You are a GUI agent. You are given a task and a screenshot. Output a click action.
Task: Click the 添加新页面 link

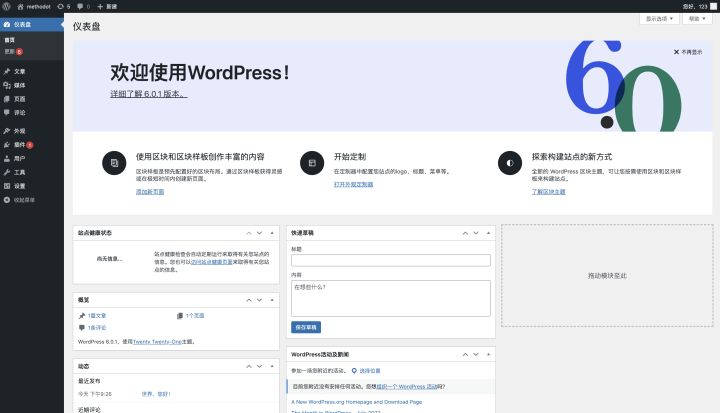(x=150, y=192)
